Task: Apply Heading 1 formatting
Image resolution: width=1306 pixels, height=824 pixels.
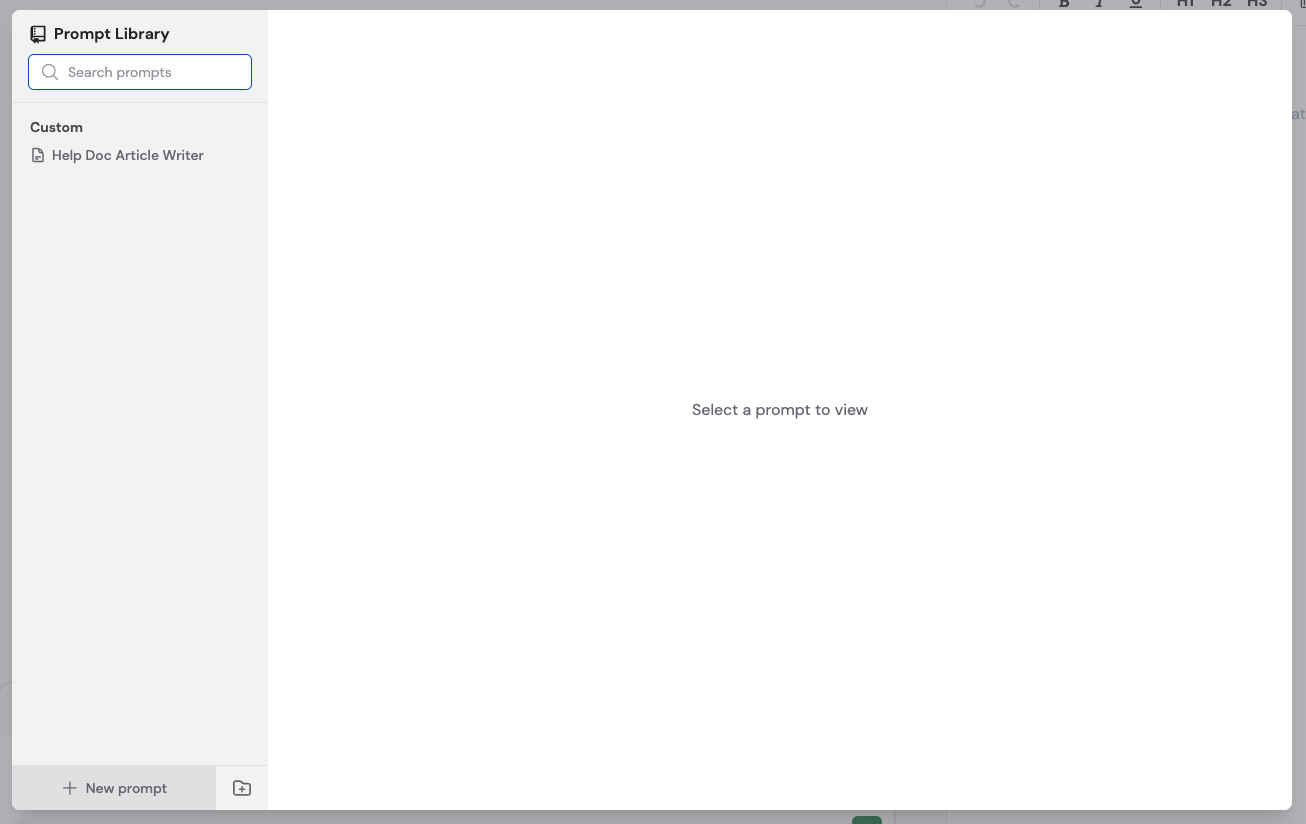Action: [1185, 4]
